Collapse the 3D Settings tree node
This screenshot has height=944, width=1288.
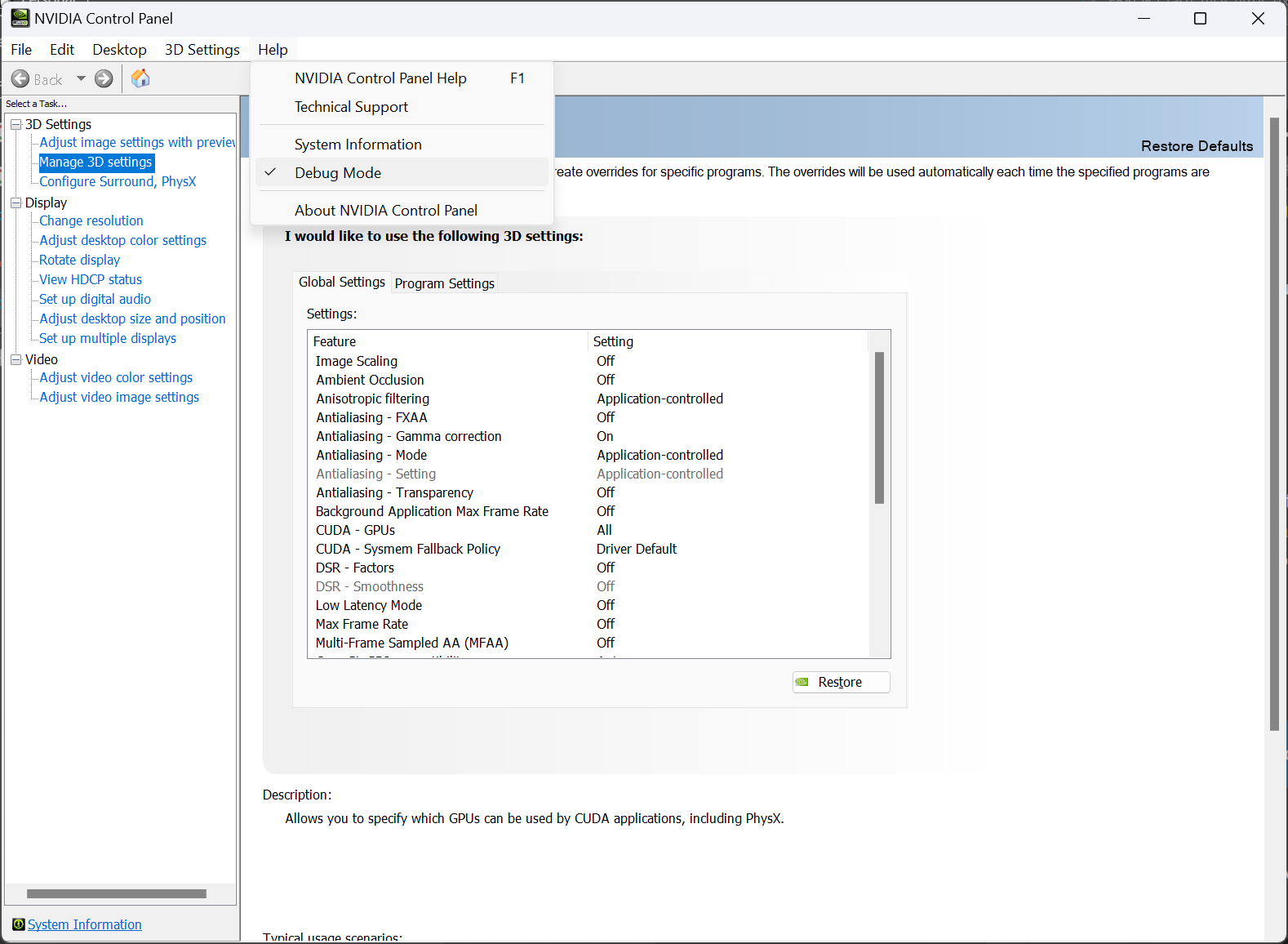coord(16,124)
